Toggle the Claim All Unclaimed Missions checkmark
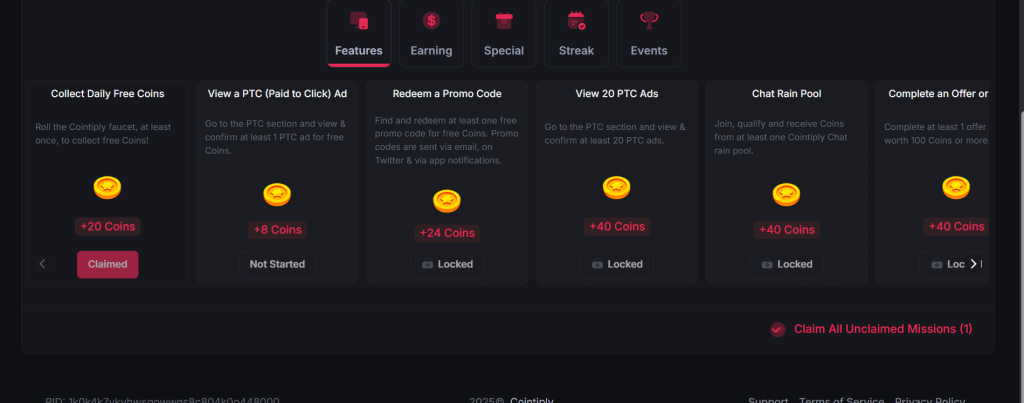 pyautogui.click(x=777, y=329)
